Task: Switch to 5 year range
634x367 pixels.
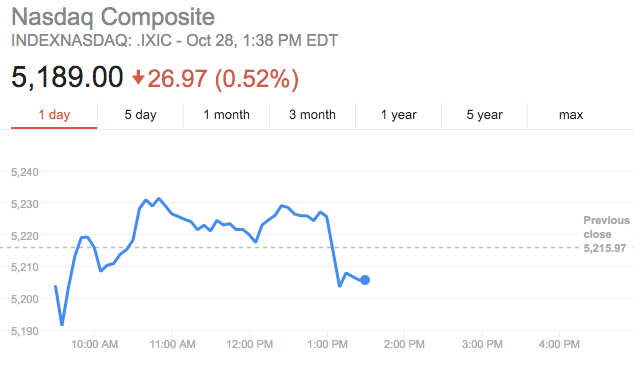Action: pyautogui.click(x=484, y=115)
